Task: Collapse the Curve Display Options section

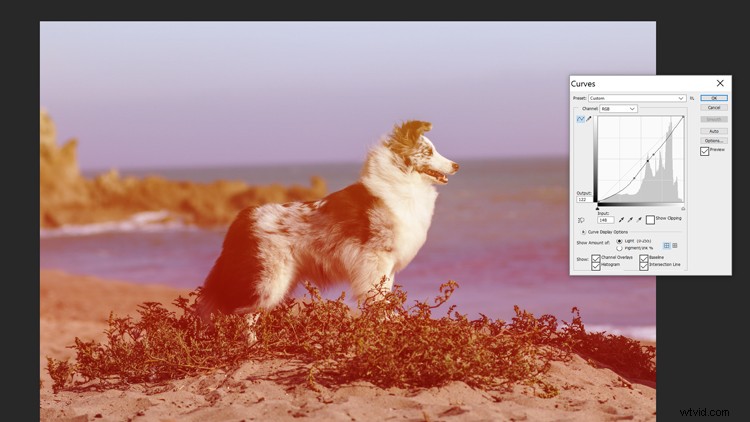Action: click(x=583, y=231)
